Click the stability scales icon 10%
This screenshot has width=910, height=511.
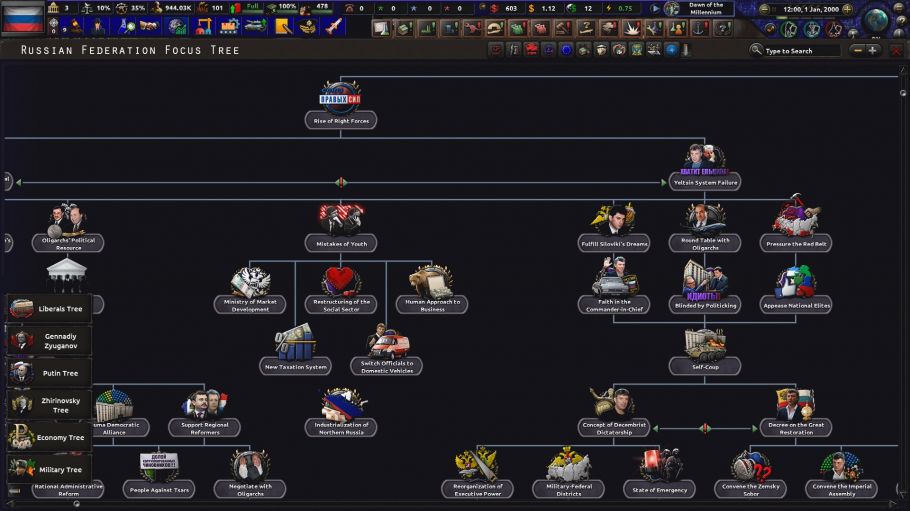88,8
